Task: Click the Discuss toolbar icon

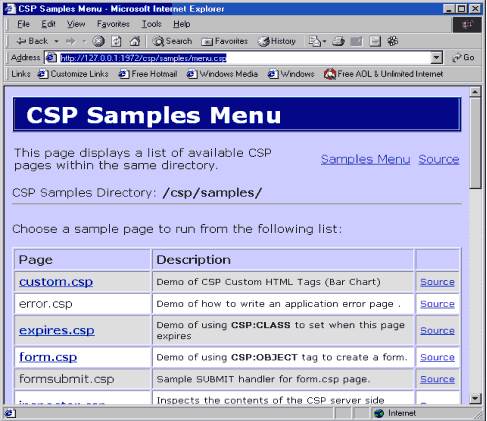Action: 375,41
